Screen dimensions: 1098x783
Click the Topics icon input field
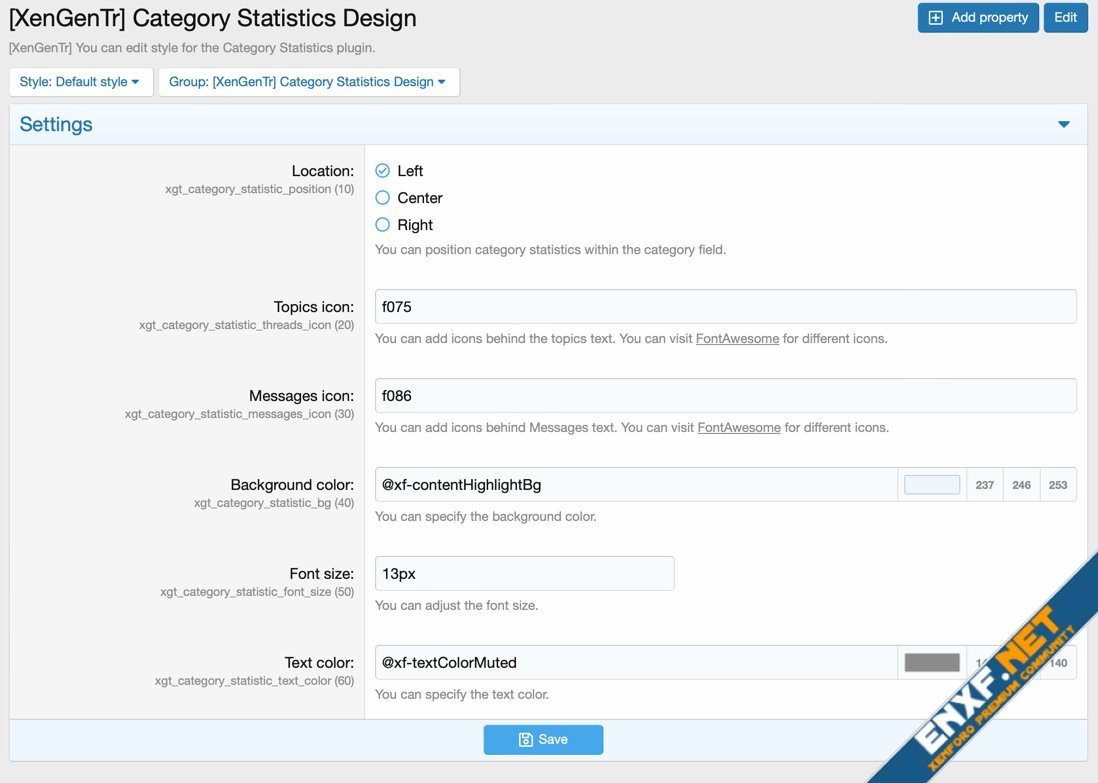click(725, 307)
